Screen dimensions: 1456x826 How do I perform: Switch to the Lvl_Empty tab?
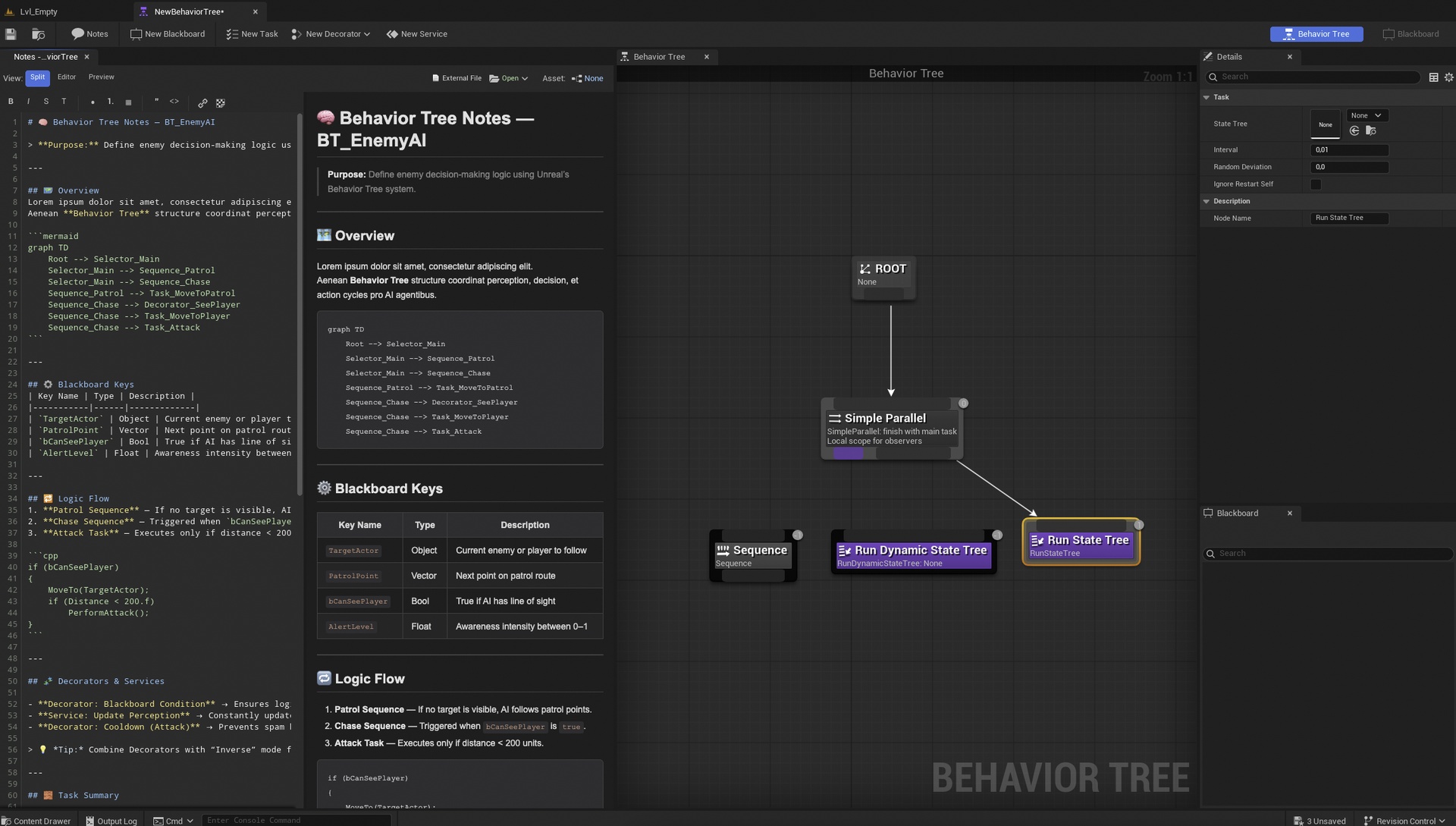point(38,11)
